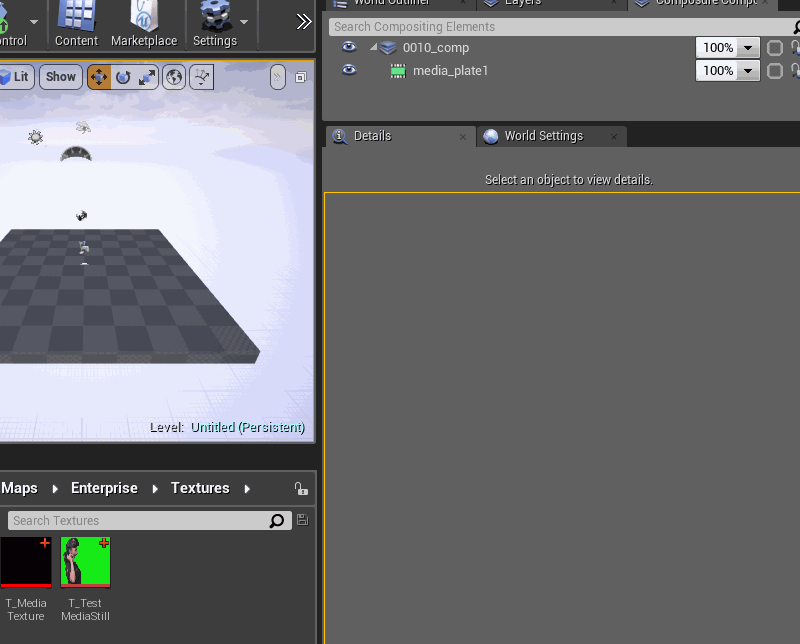Click the lock icon in Content Browser path bar
Image resolution: width=800 pixels, height=644 pixels.
point(301,489)
